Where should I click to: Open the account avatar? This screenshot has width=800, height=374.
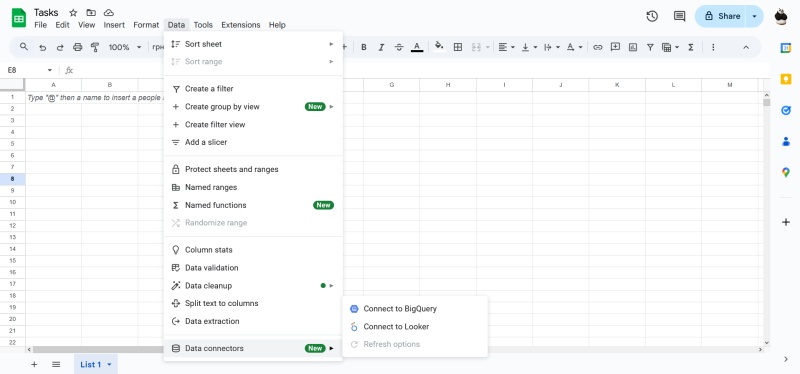point(781,16)
